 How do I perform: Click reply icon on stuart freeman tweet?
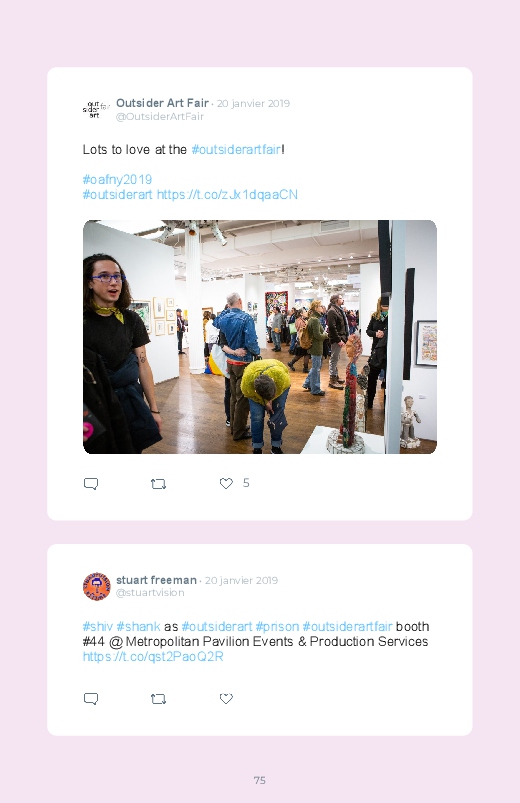point(91,699)
